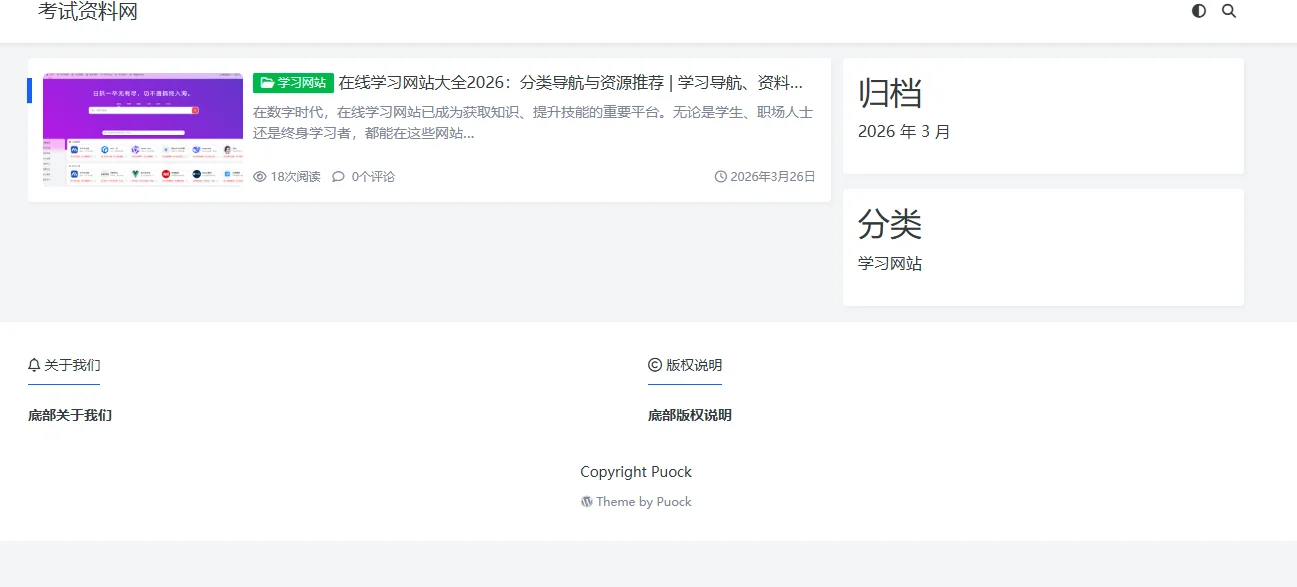Click the folder icon inside the 学习网站 badge

[264, 82]
